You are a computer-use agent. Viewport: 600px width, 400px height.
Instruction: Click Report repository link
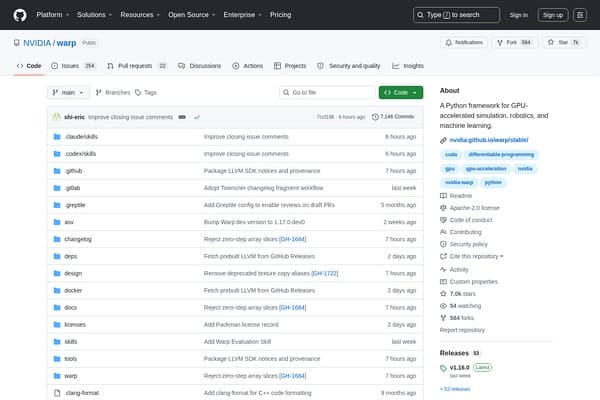(x=462, y=330)
